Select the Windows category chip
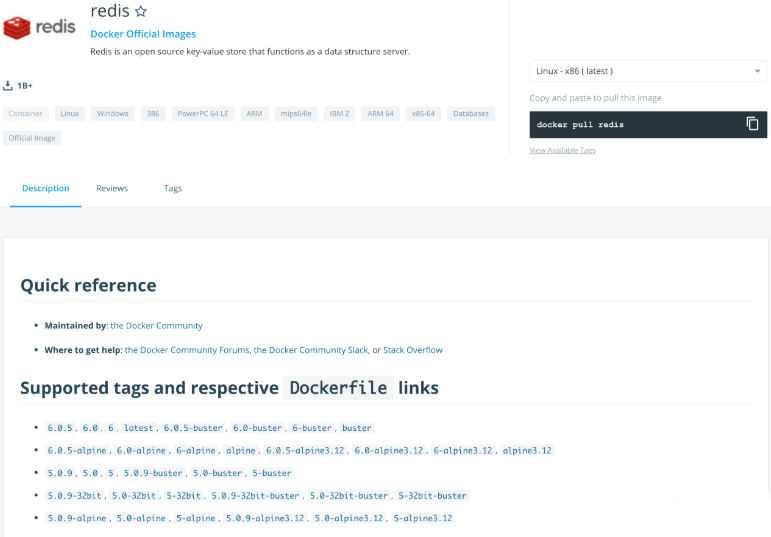Image resolution: width=771 pixels, height=537 pixels. coord(113,114)
